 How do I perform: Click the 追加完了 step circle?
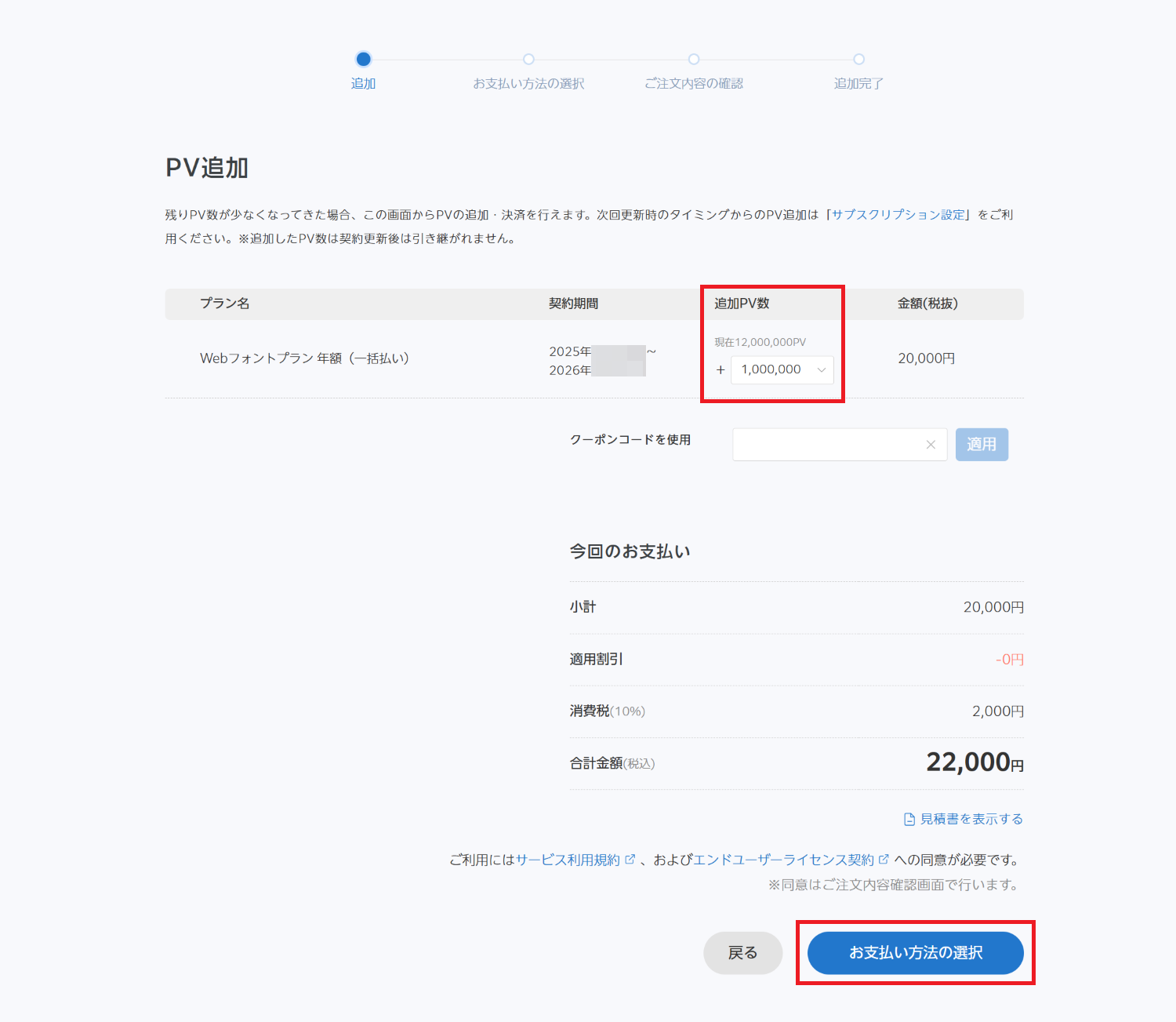[x=858, y=60]
